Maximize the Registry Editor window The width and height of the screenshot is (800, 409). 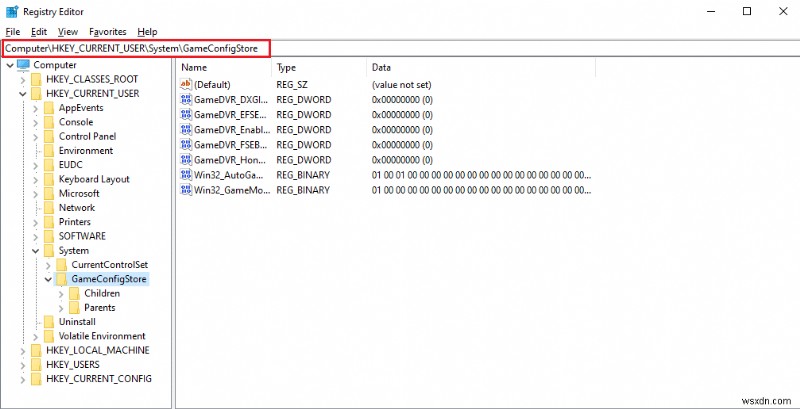747,11
